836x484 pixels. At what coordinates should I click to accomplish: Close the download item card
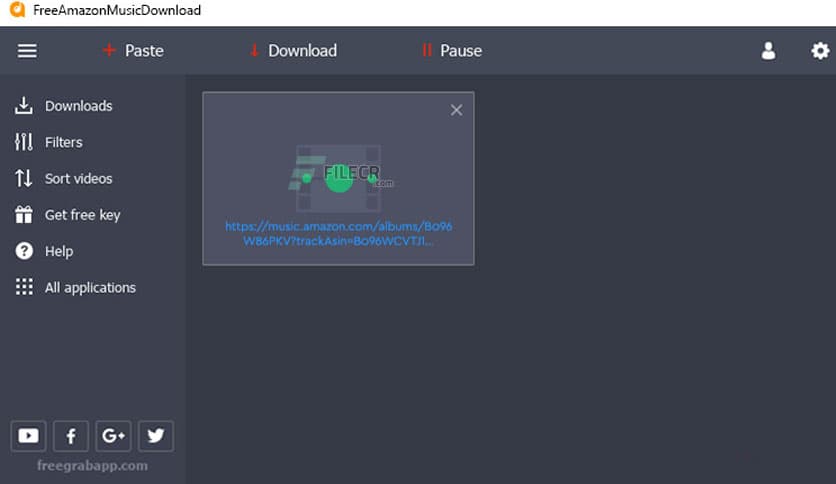pos(456,110)
